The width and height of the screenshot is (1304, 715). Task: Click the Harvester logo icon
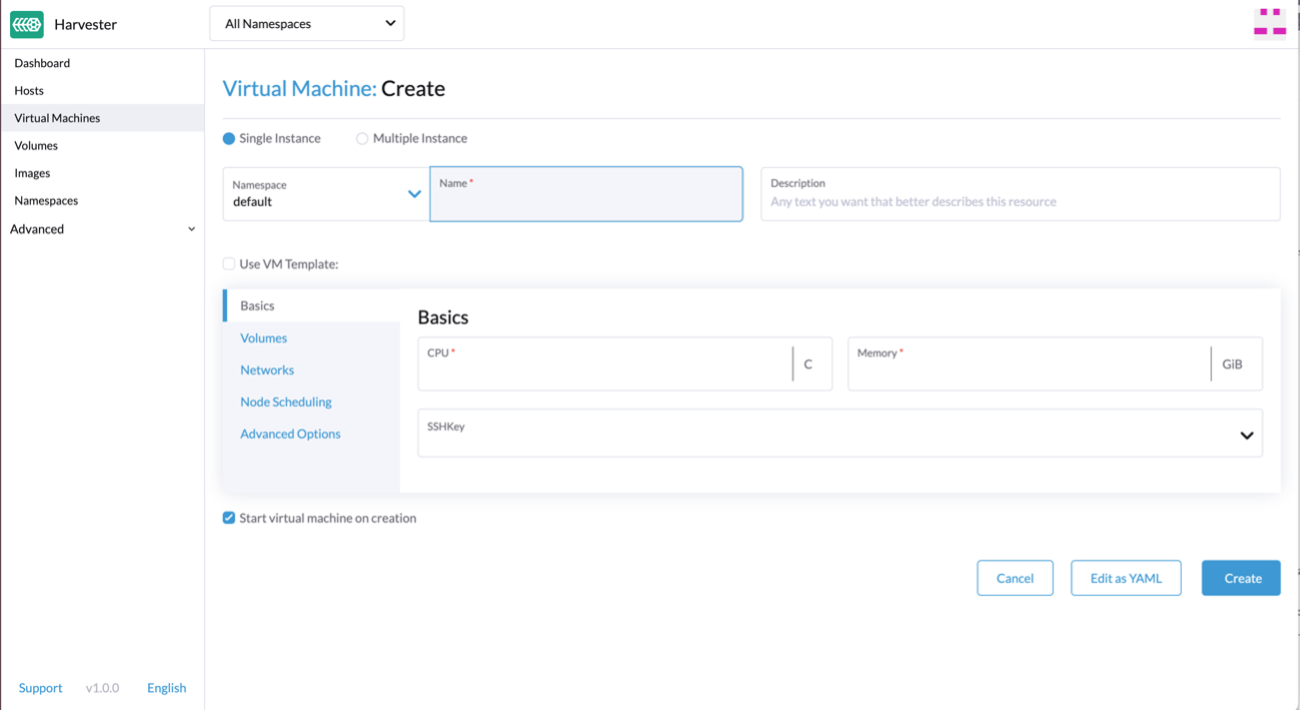click(x=27, y=24)
